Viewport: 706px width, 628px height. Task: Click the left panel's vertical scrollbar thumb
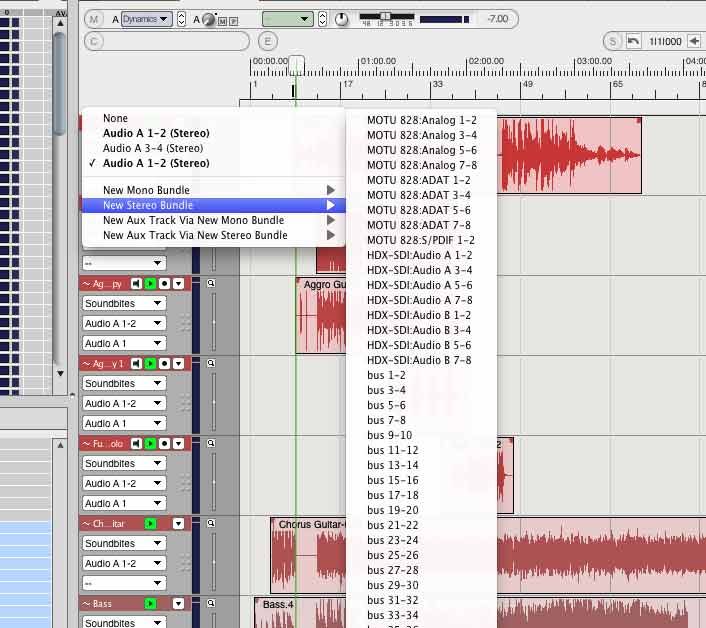pyautogui.click(x=59, y=84)
